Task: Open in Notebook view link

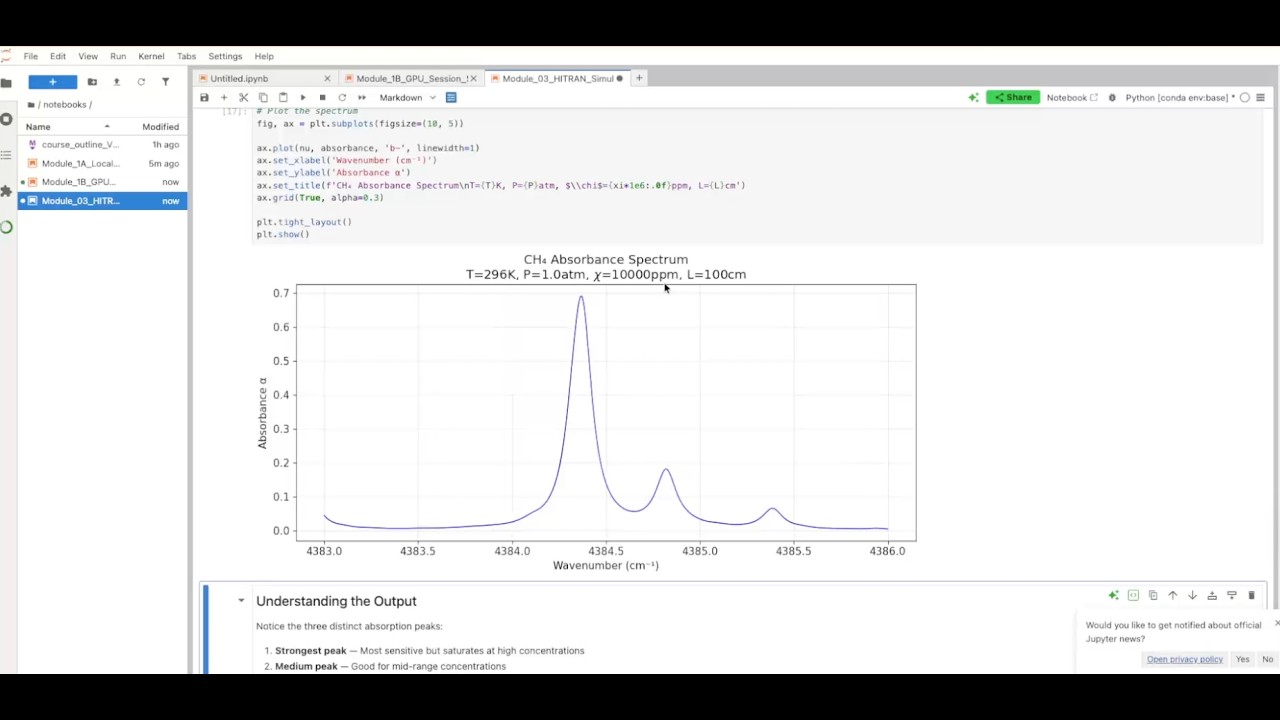Action: tap(1072, 98)
